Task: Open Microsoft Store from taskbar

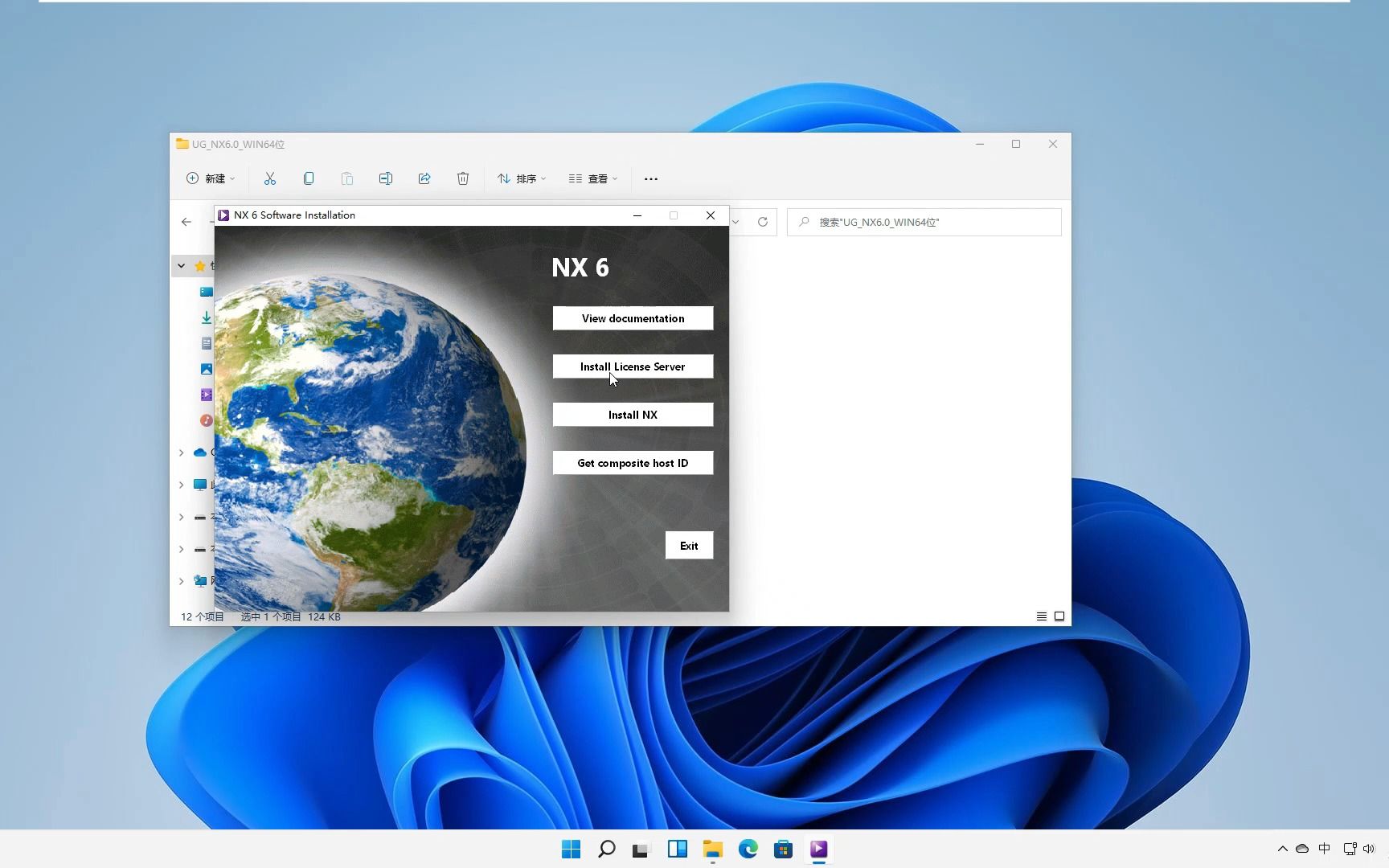Action: point(784,849)
